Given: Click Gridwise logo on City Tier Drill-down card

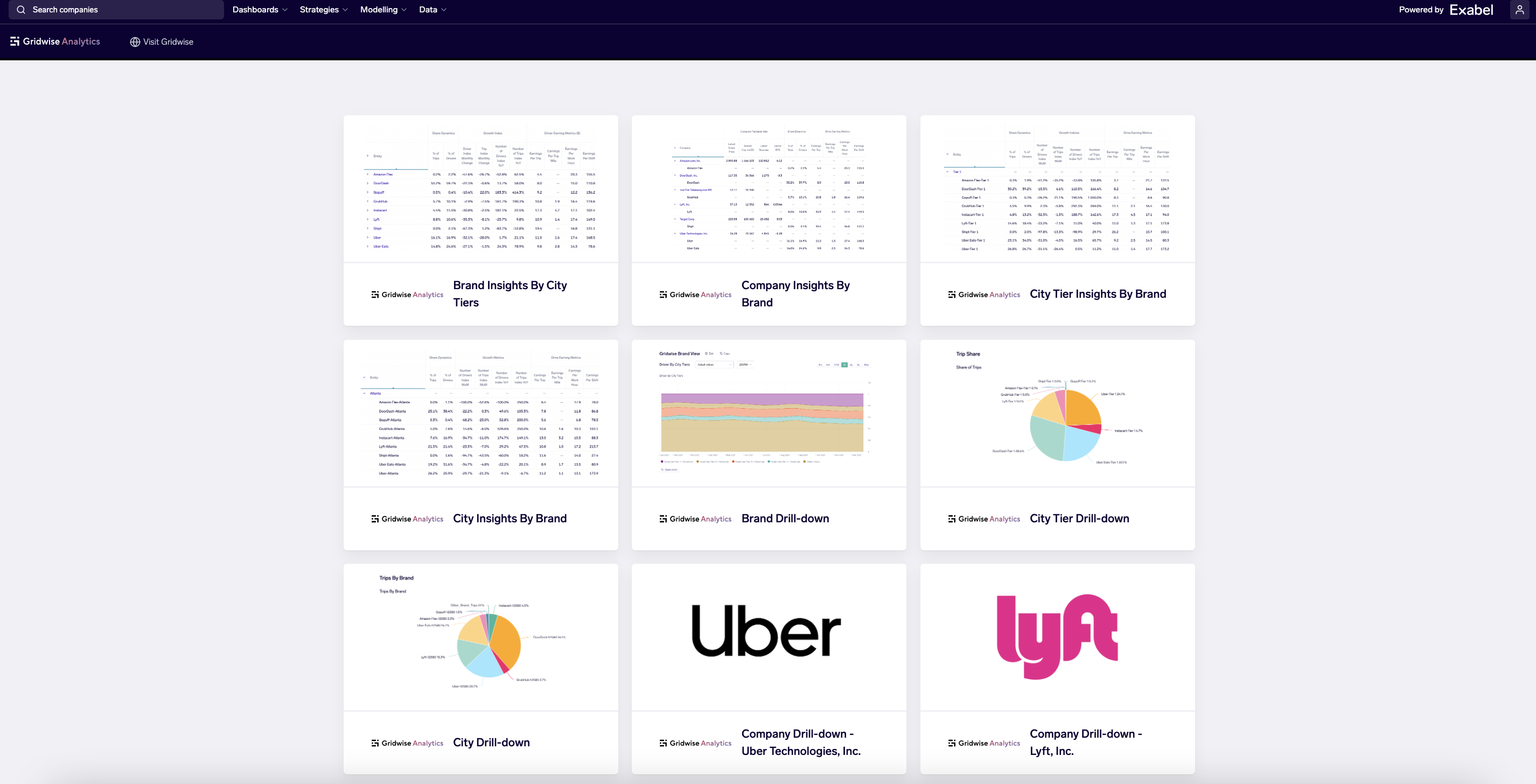Looking at the screenshot, I should (984, 519).
